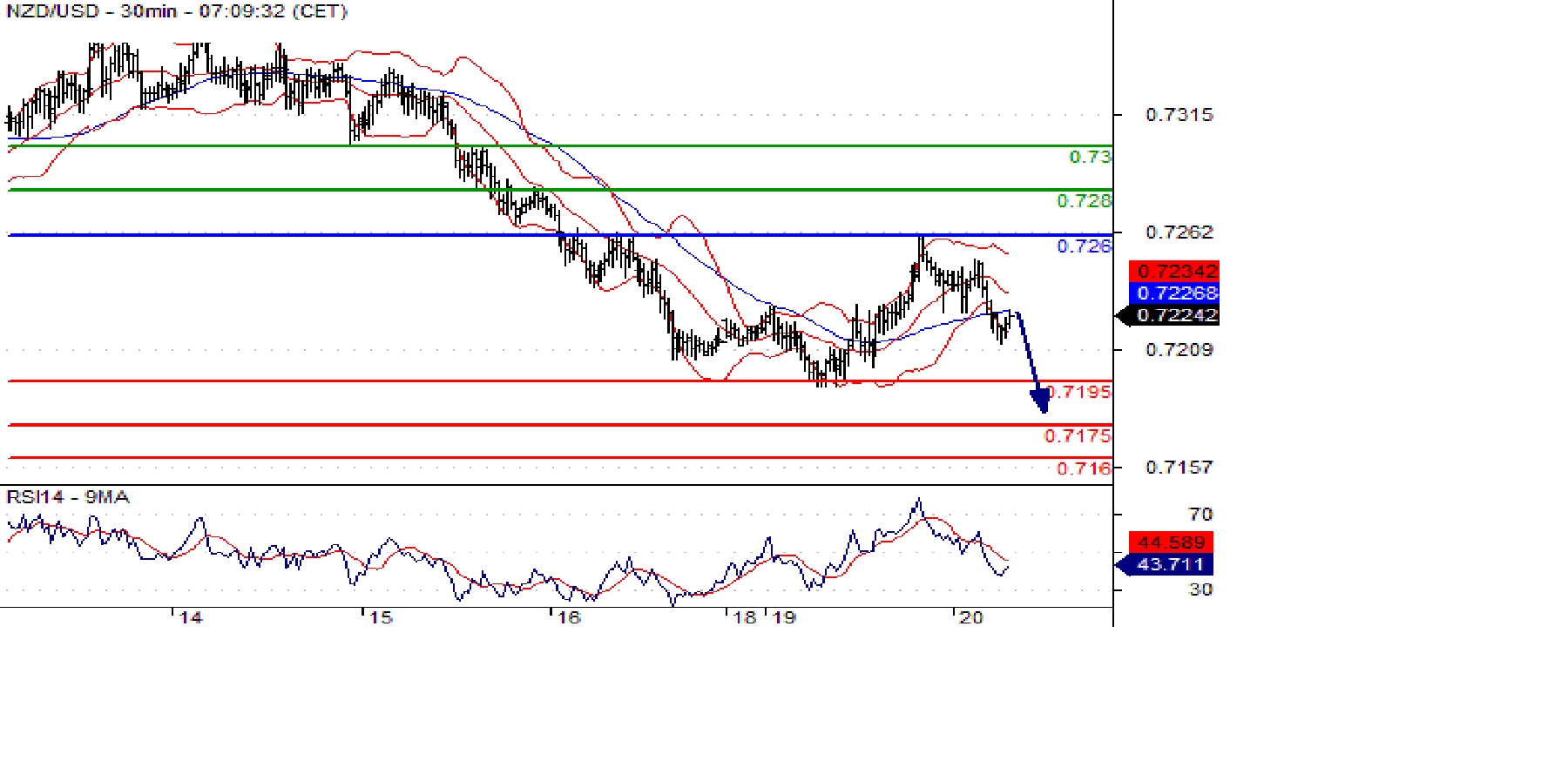Click date marker 14 on time axis
The image size is (1568, 761).
(190, 617)
